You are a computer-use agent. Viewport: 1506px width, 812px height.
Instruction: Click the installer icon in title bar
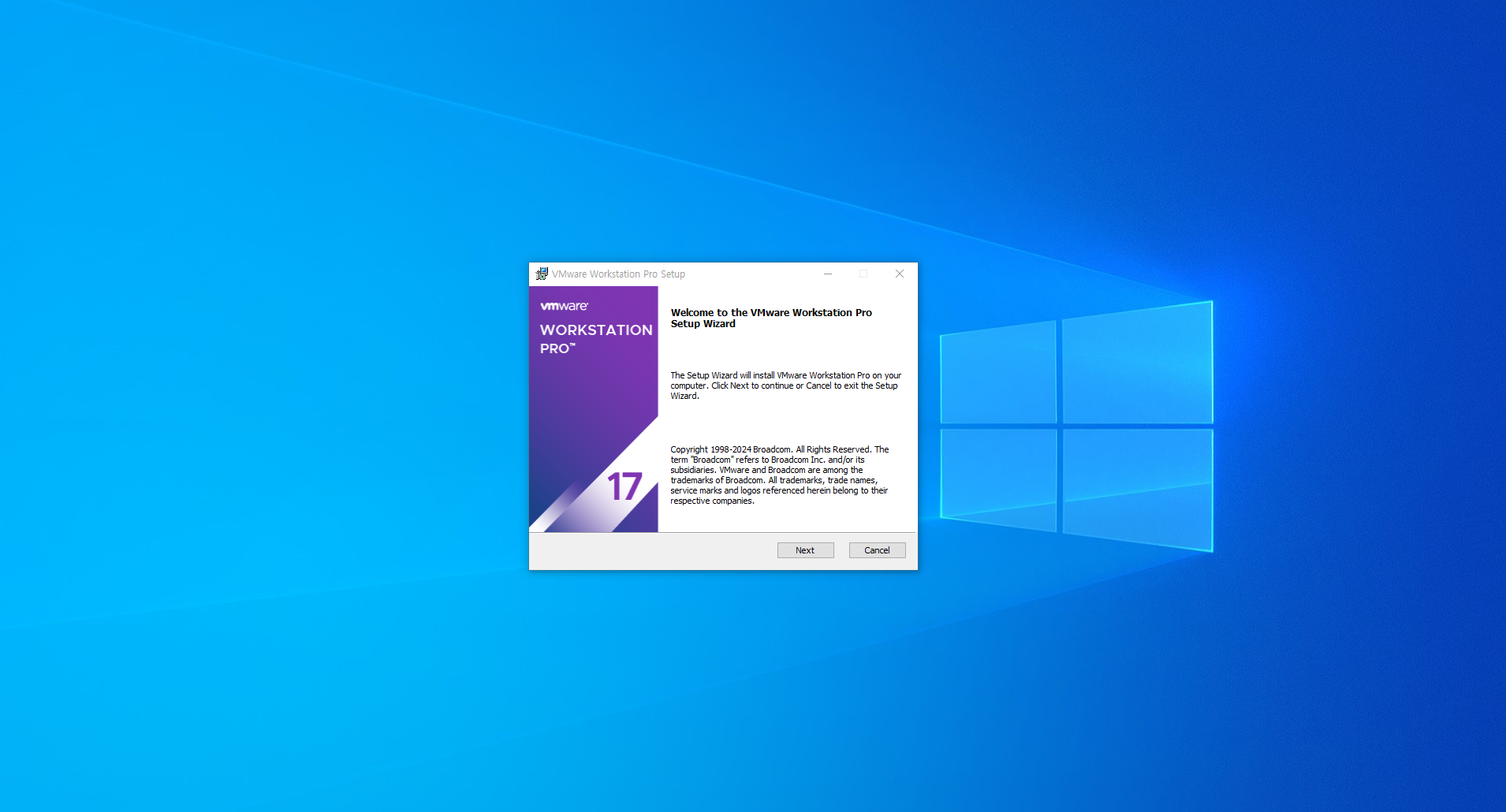[542, 274]
